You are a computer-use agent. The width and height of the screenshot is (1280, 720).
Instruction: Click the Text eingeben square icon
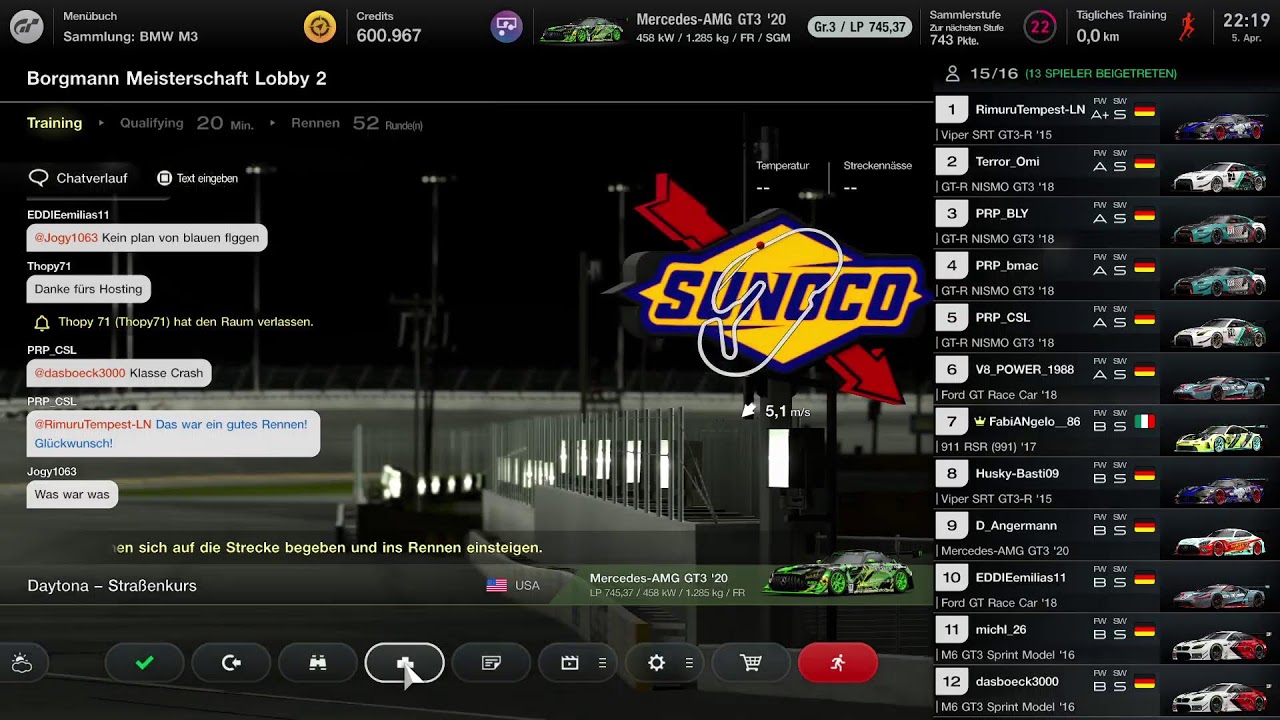(x=165, y=178)
